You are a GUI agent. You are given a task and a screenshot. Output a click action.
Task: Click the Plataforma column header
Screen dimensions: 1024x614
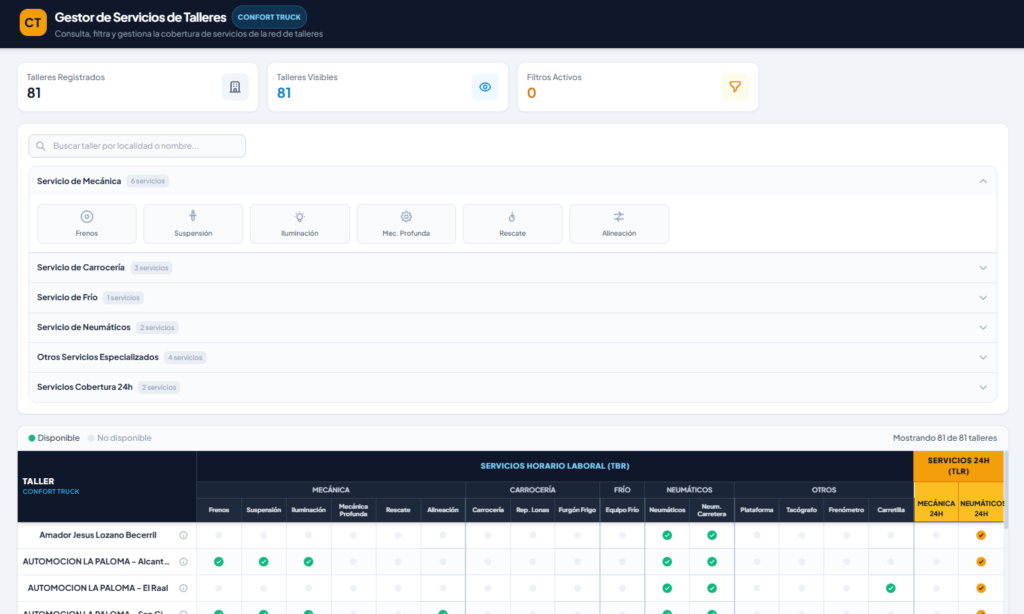click(756, 510)
